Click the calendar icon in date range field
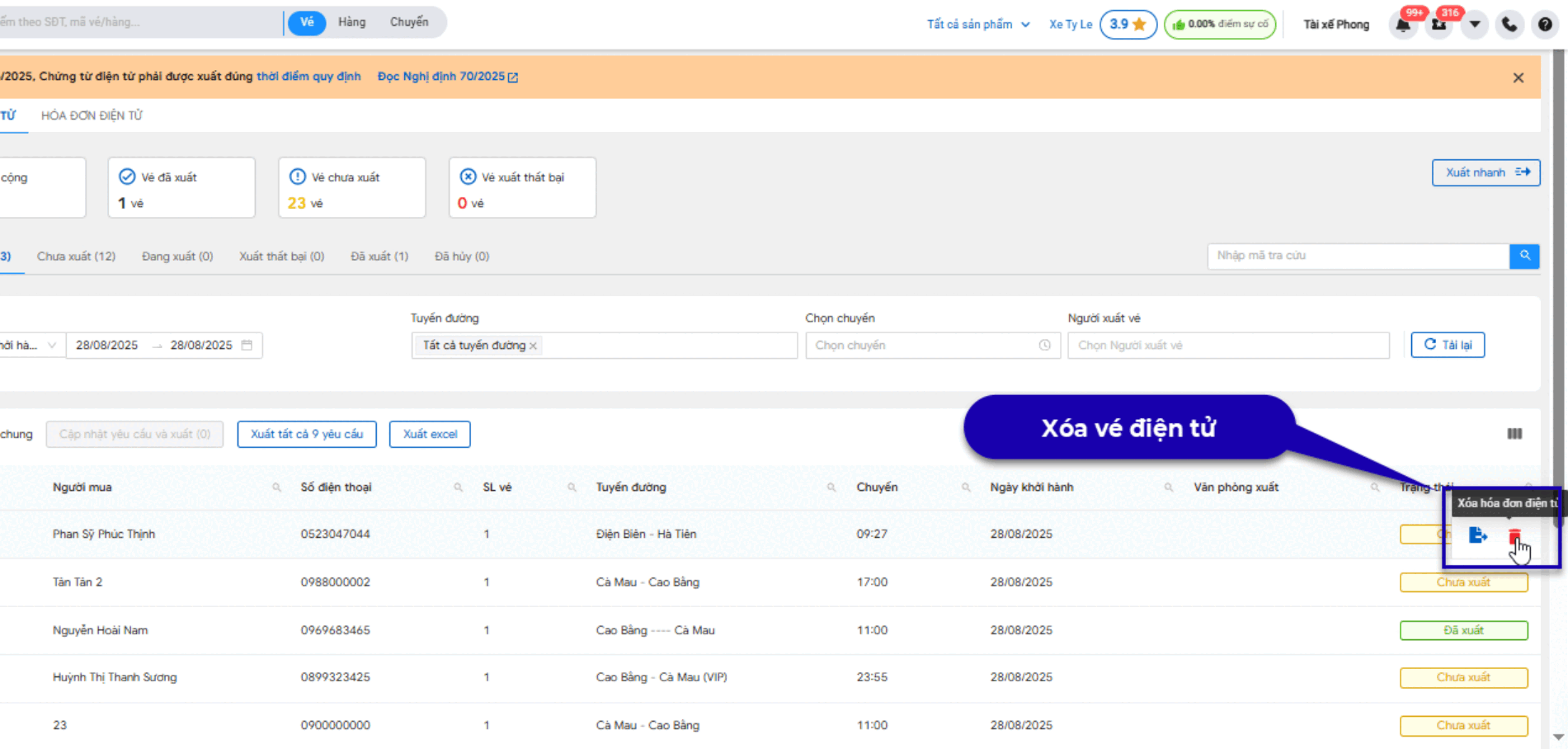The width and height of the screenshot is (1568, 749). pyautogui.click(x=247, y=345)
